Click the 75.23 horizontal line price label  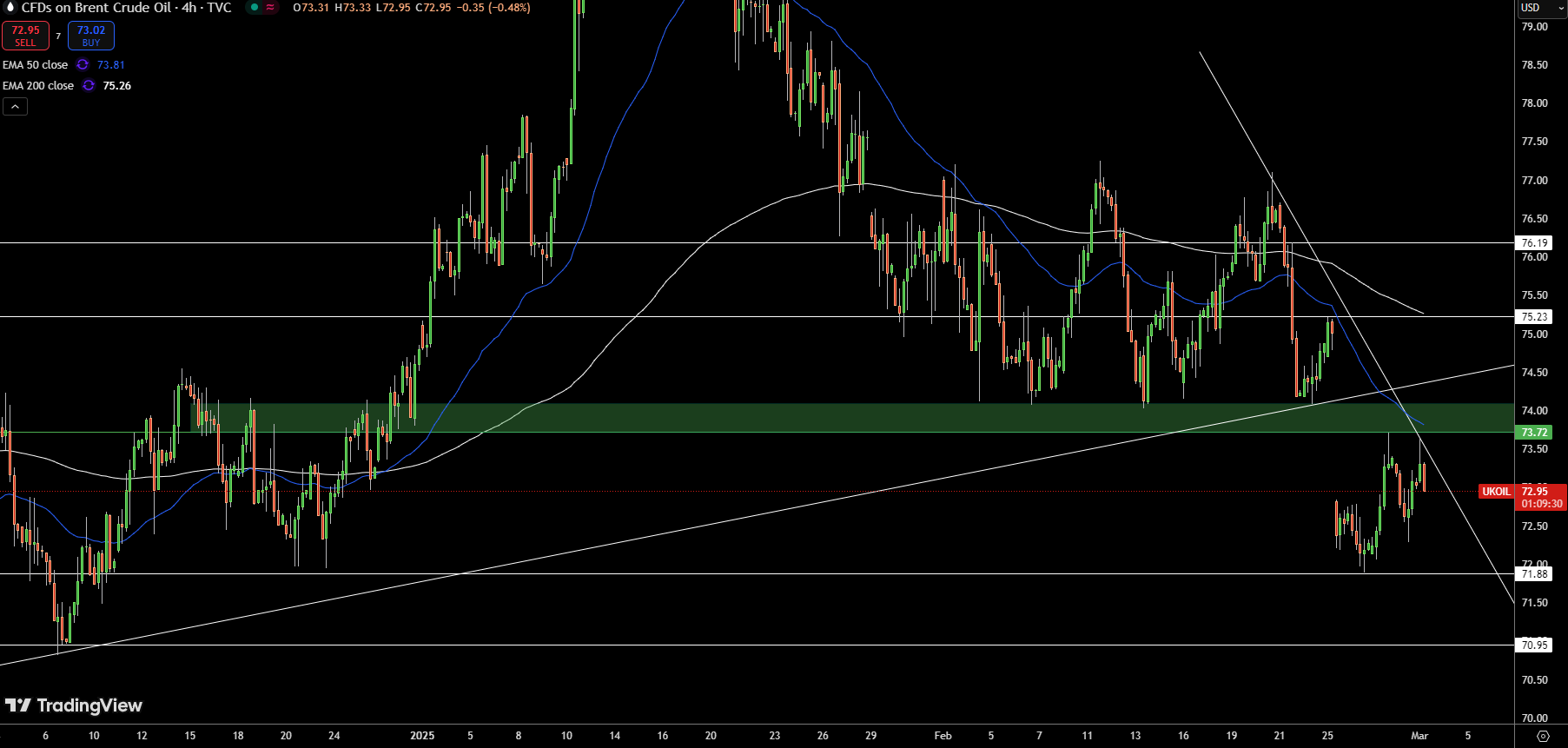point(1535,316)
